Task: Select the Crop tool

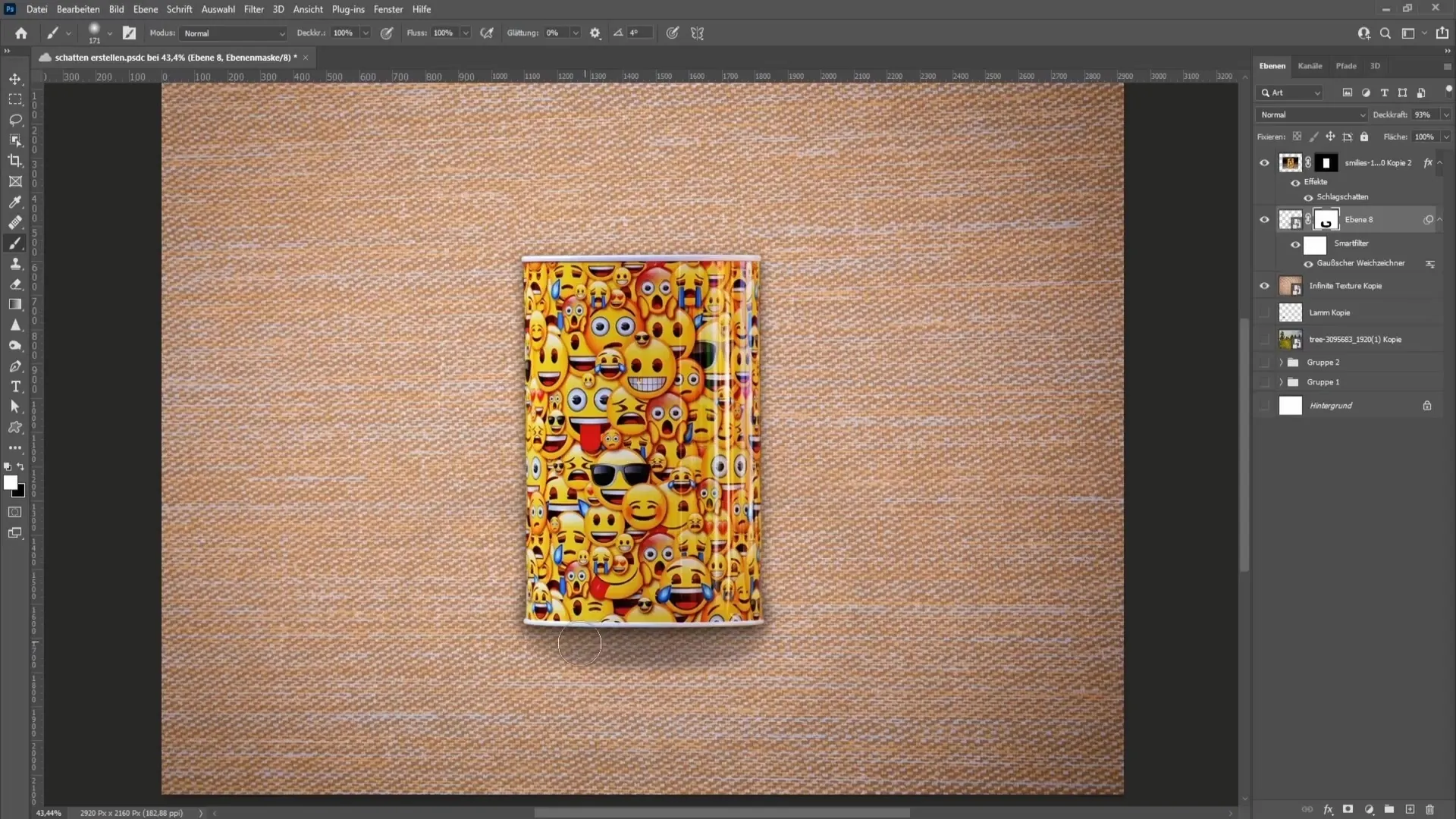Action: pyautogui.click(x=15, y=160)
